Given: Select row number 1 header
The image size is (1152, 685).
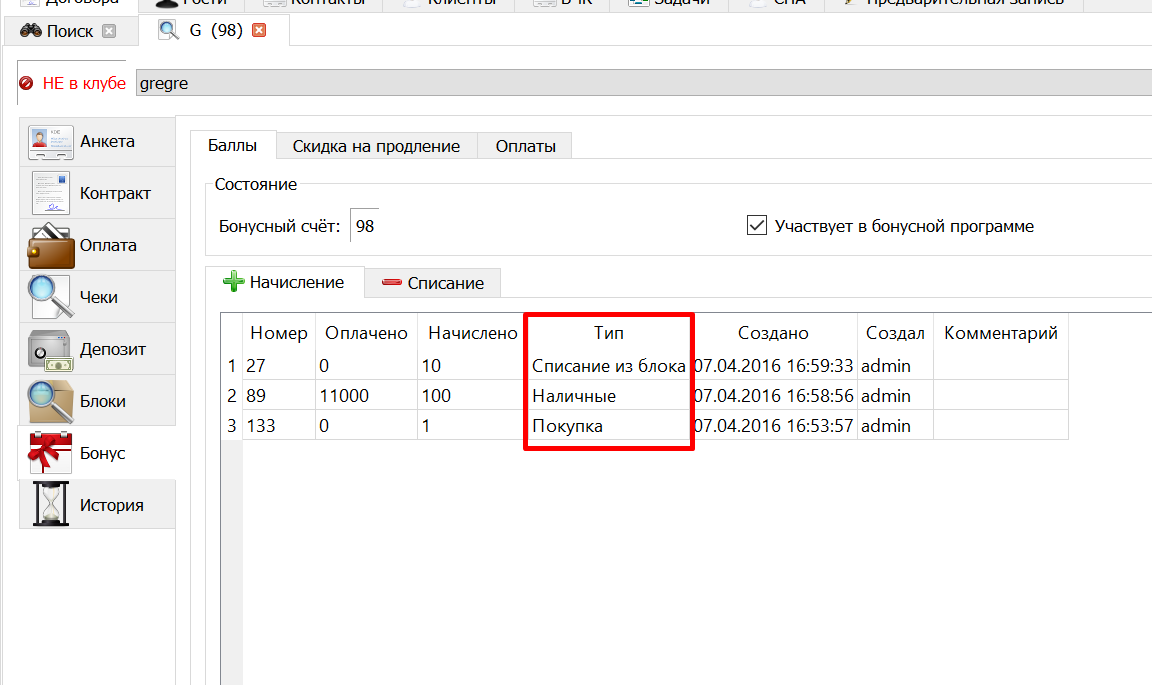Looking at the screenshot, I should pyautogui.click(x=231, y=365).
